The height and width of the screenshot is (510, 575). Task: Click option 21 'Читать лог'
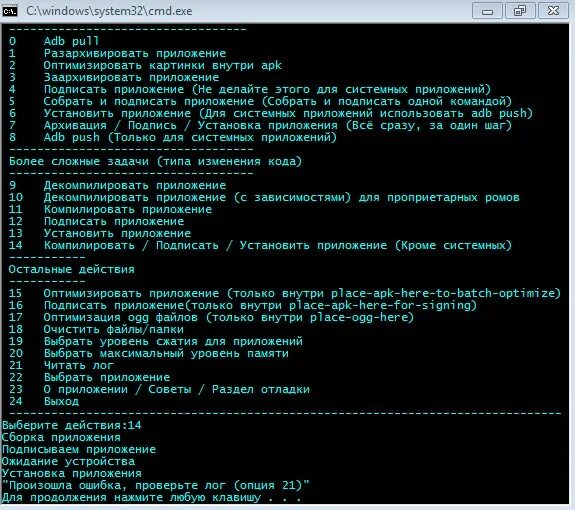pos(61,366)
